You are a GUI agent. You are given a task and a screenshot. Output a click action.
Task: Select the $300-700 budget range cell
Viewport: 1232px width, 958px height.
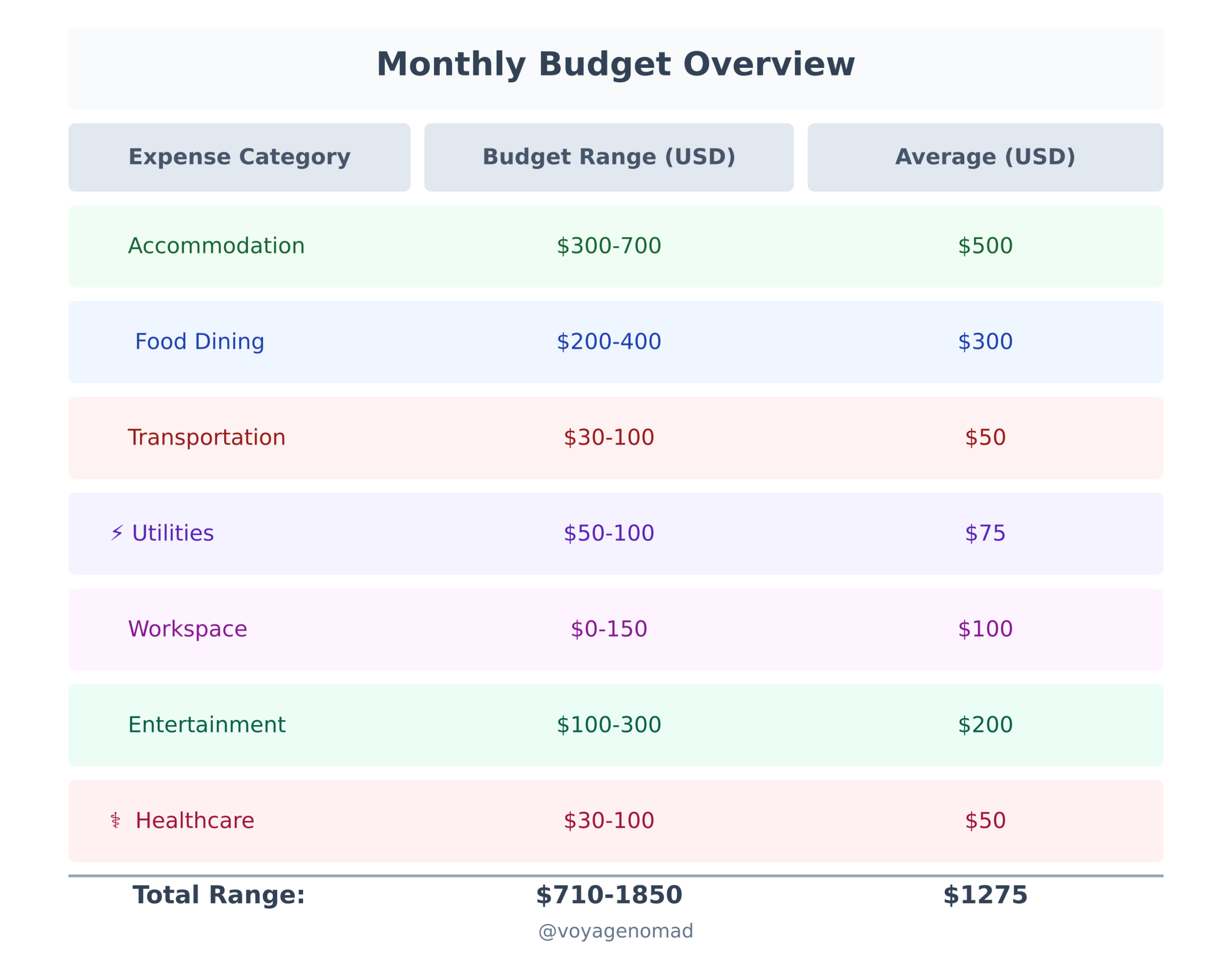click(609, 246)
